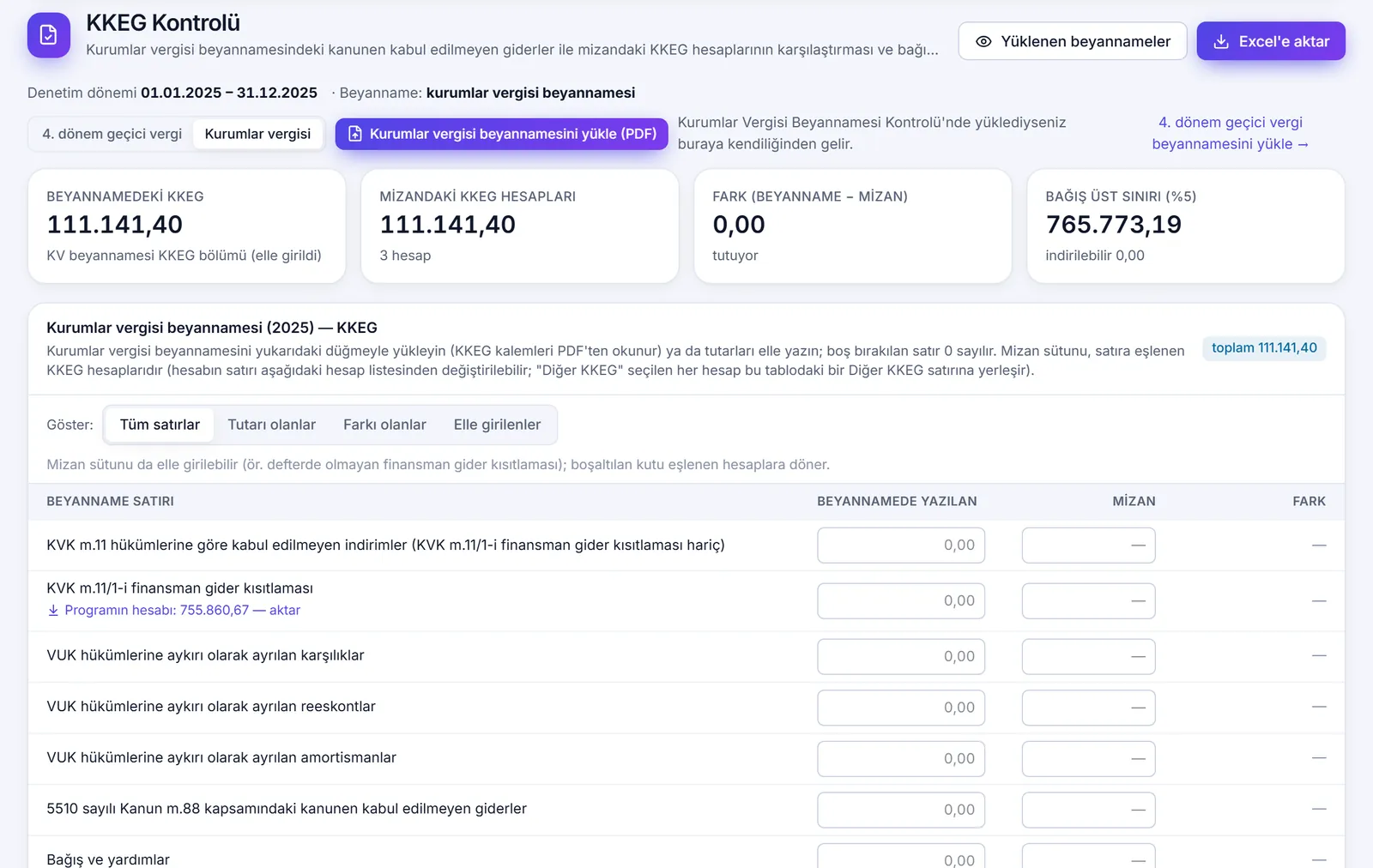The height and width of the screenshot is (868, 1373).
Task: Click Mizan field for KVK m.11 indirimler row
Action: (x=1088, y=546)
